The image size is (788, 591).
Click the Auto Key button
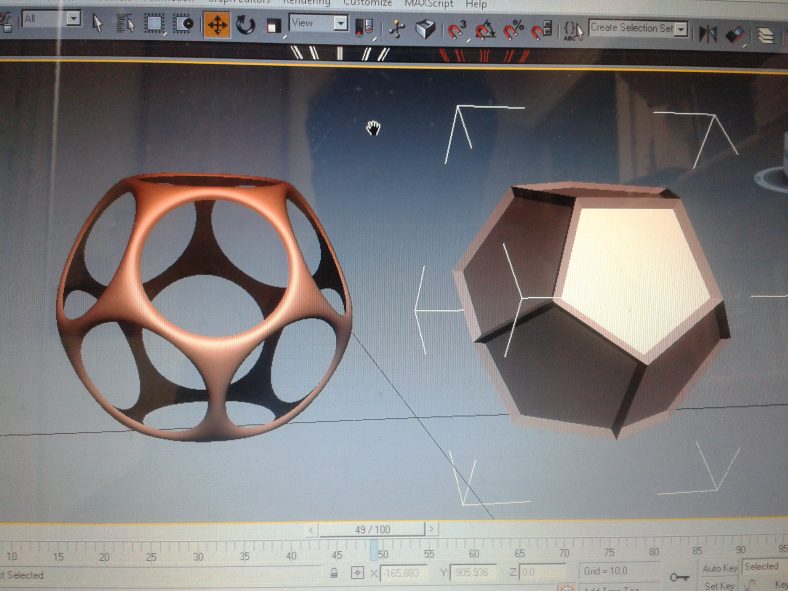[719, 568]
